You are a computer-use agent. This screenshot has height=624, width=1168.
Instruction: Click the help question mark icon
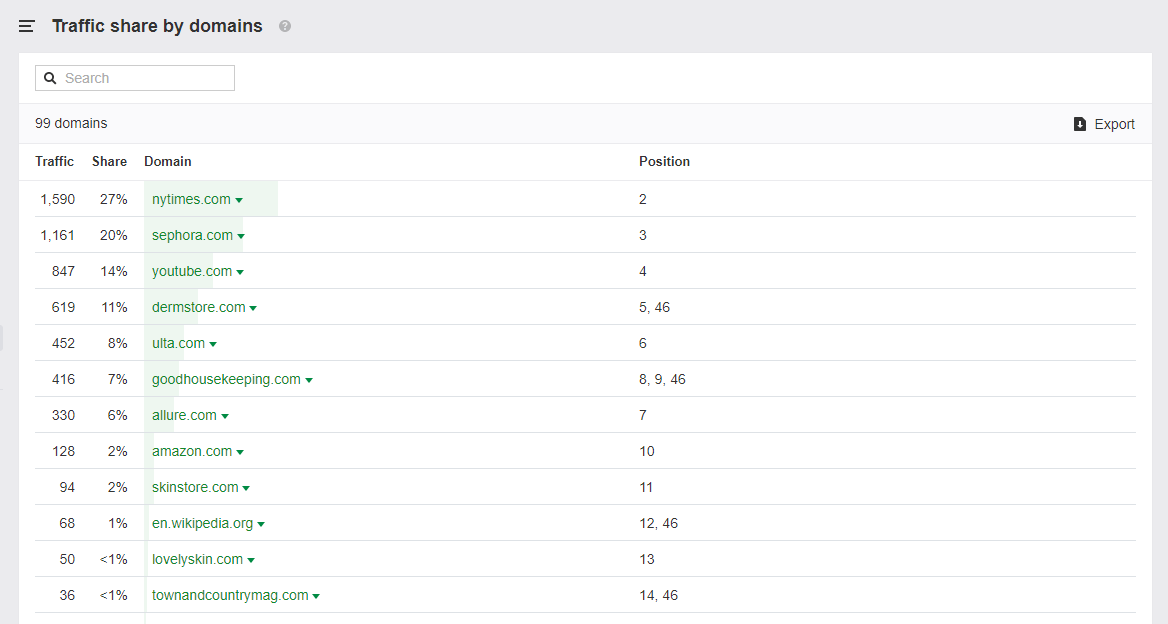pos(285,26)
